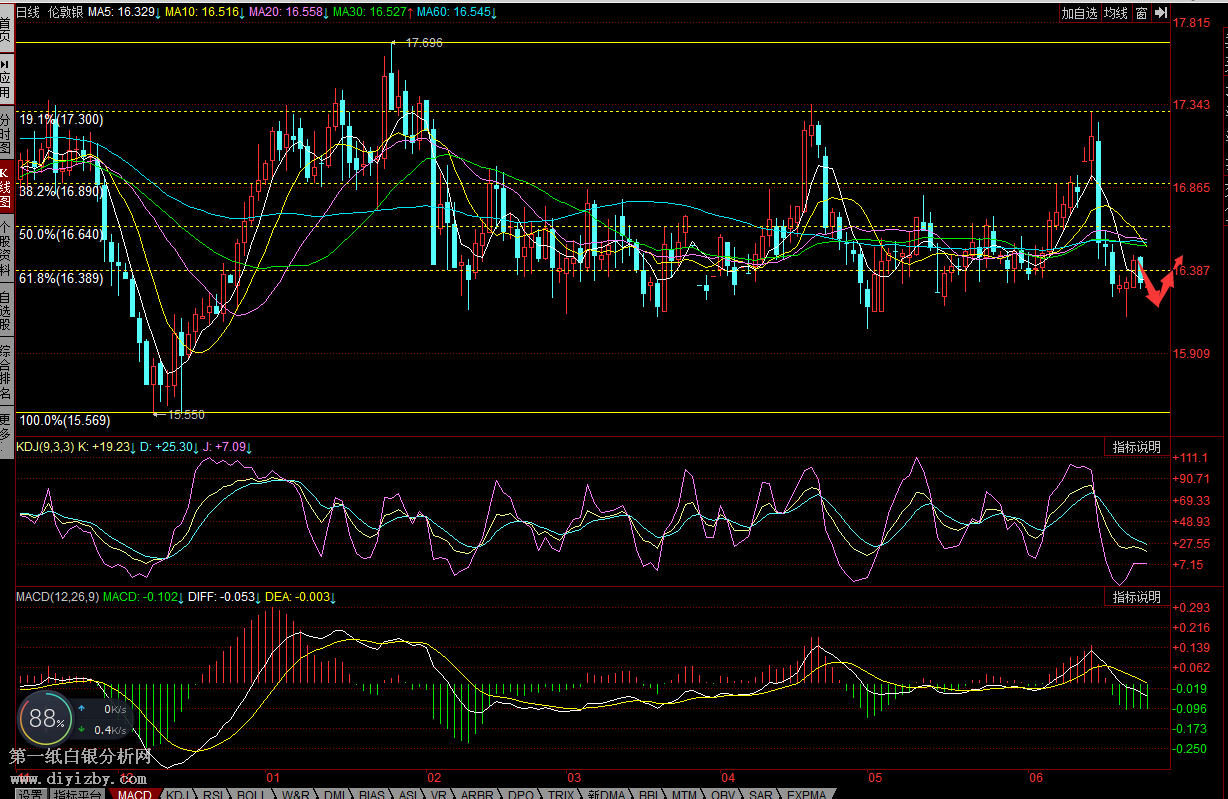Image resolution: width=1228 pixels, height=799 pixels.
Task: Switch to 分时图 intraday view
Action: click(x=6, y=131)
